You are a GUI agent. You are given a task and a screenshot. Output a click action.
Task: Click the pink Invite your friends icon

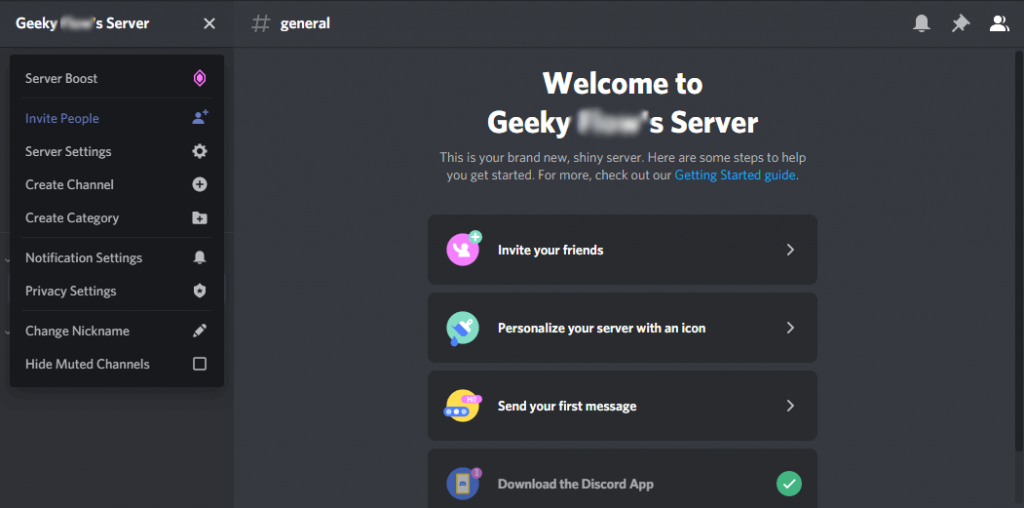click(463, 249)
